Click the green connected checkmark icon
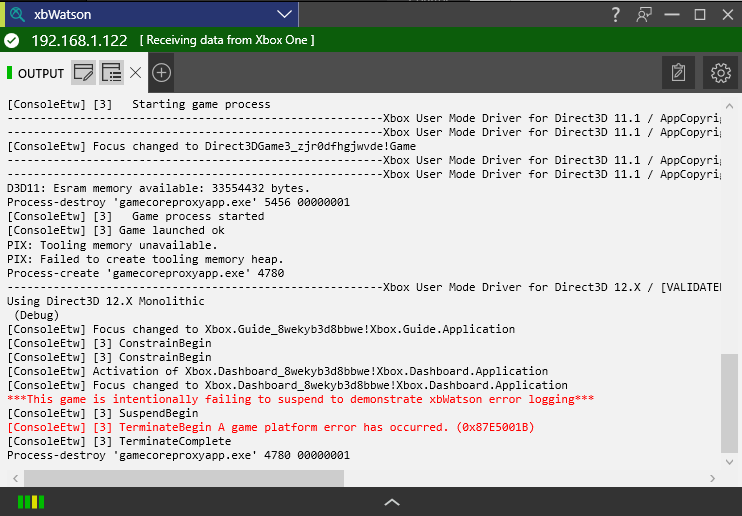This screenshot has width=742, height=516. (x=12, y=40)
